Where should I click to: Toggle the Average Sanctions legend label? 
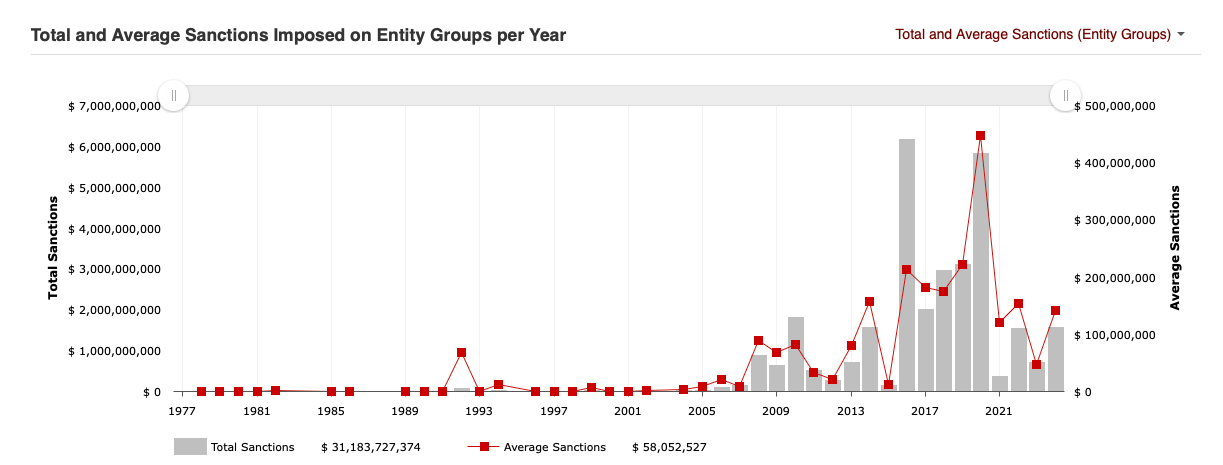(554, 447)
